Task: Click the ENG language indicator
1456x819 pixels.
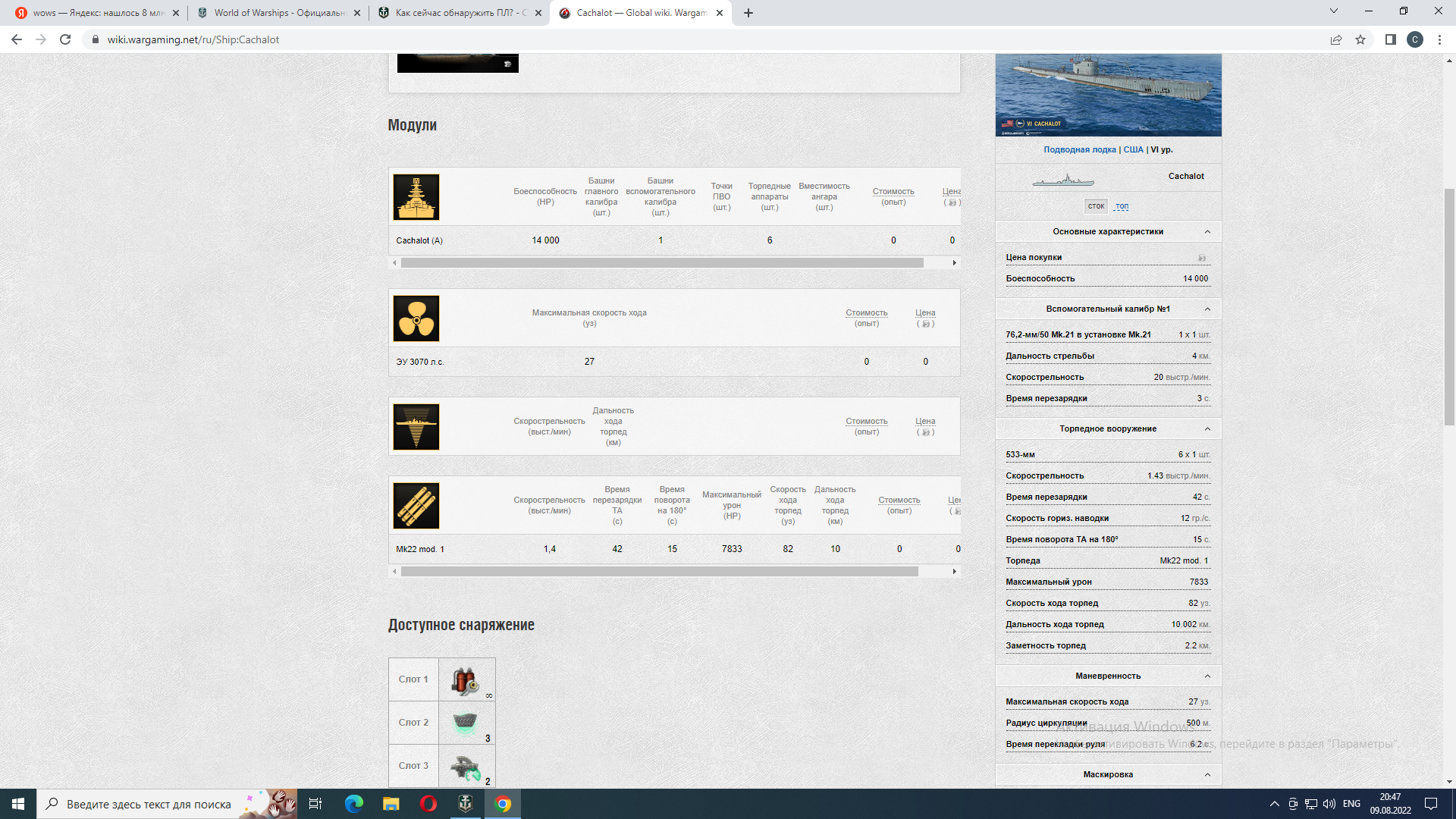Action: pos(1351,804)
